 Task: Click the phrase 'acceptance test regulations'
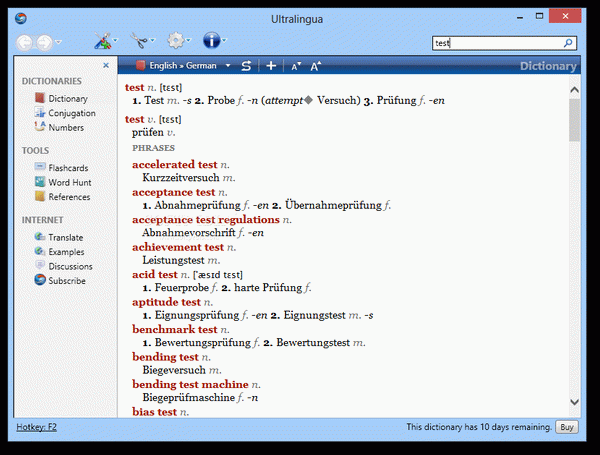pyautogui.click(x=206, y=220)
